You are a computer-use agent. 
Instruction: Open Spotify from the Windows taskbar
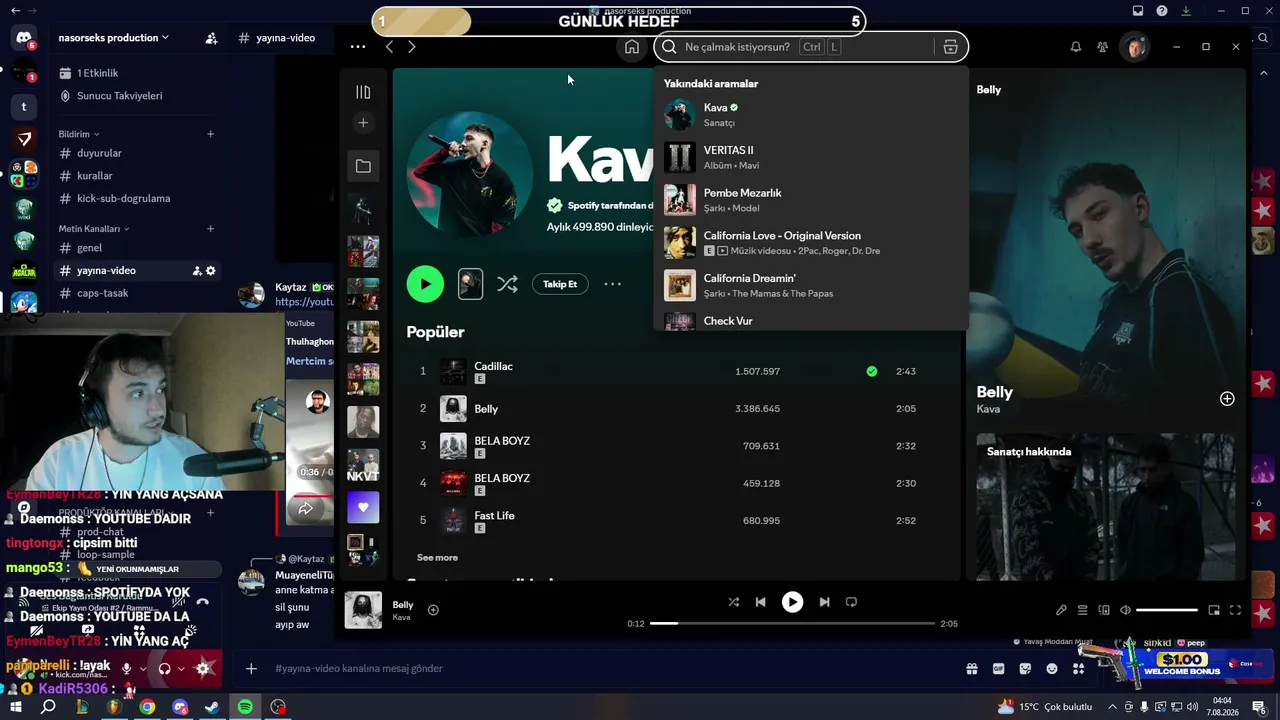point(245,707)
